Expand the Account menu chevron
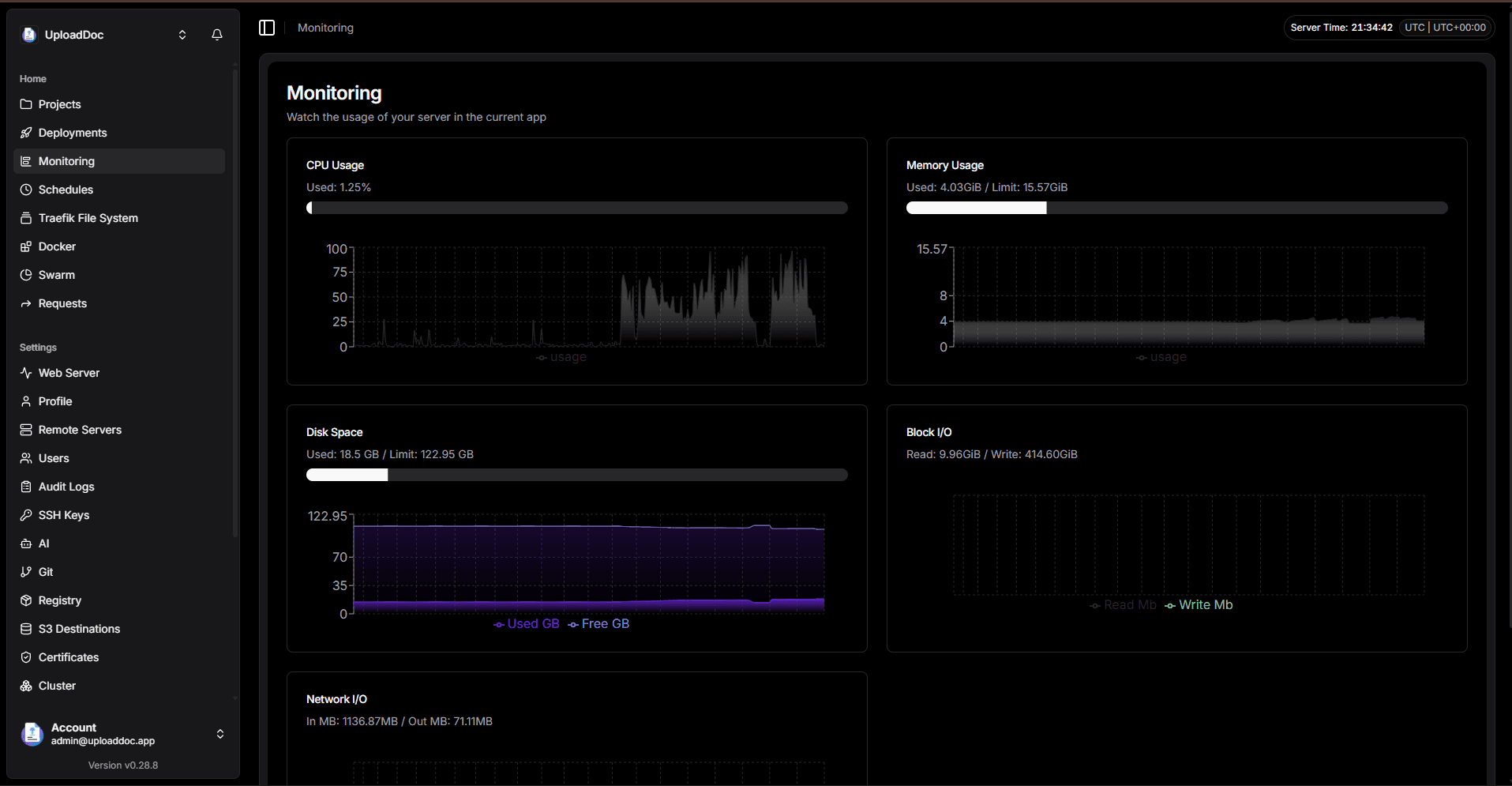Viewport: 1512px width, 786px height. coord(220,734)
